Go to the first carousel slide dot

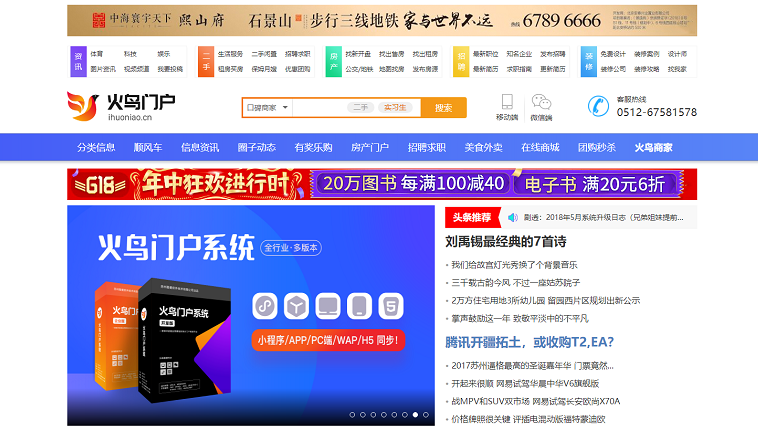(x=352, y=415)
